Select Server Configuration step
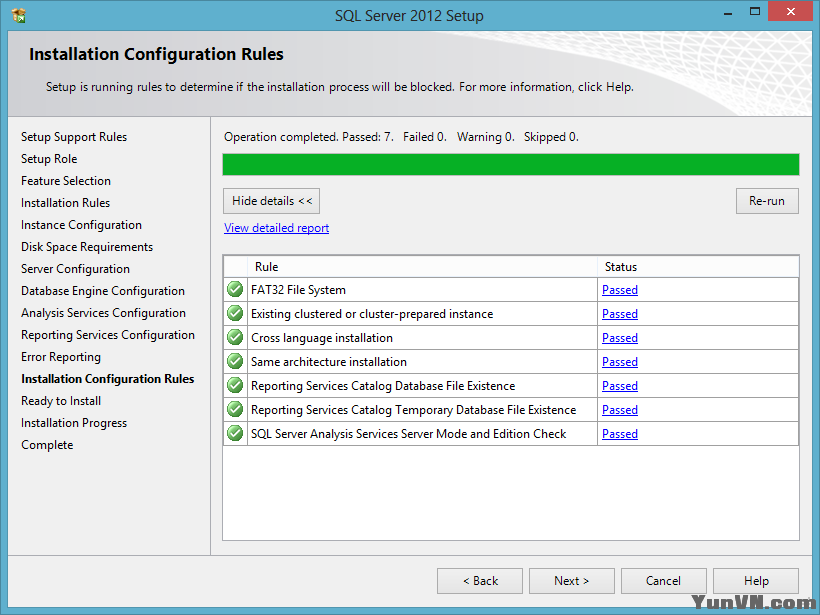Viewport: 820px width, 615px height. pyautogui.click(x=75, y=269)
